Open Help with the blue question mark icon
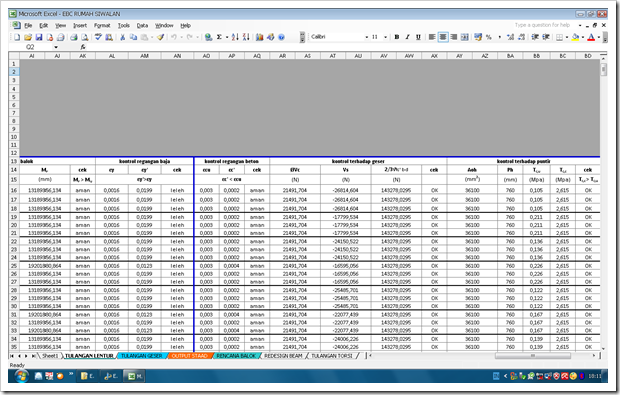The image size is (620, 395). point(282,37)
